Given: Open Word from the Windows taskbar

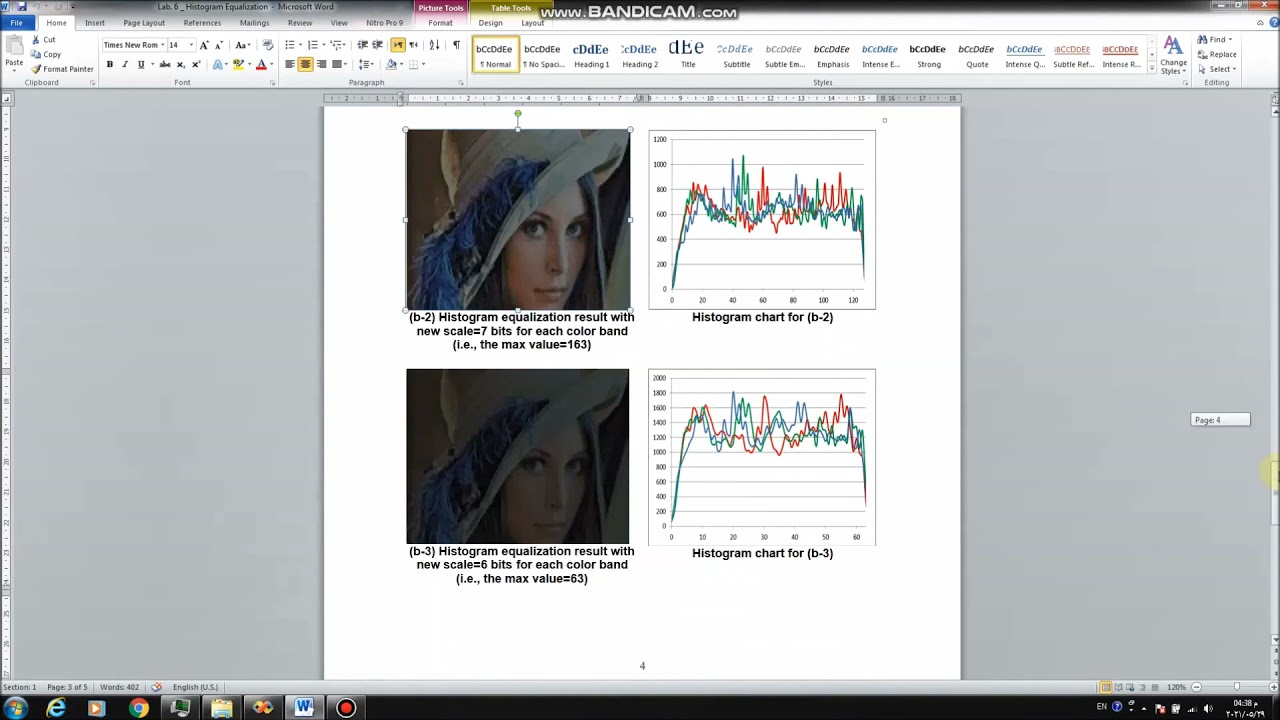Looking at the screenshot, I should (304, 708).
